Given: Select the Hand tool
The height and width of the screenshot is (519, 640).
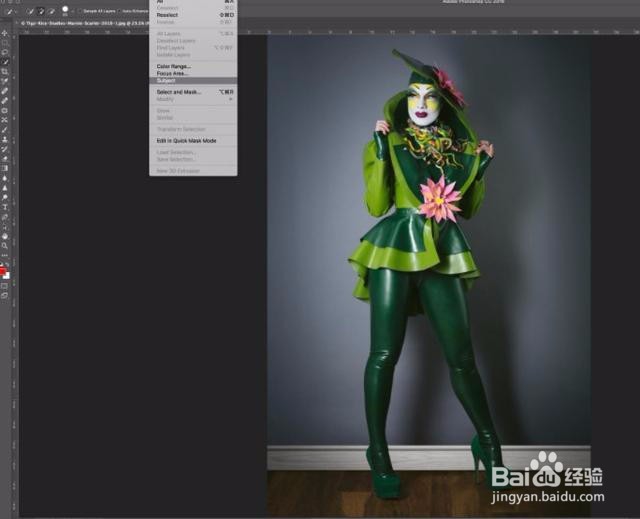Looking at the screenshot, I should click(x=4, y=236).
